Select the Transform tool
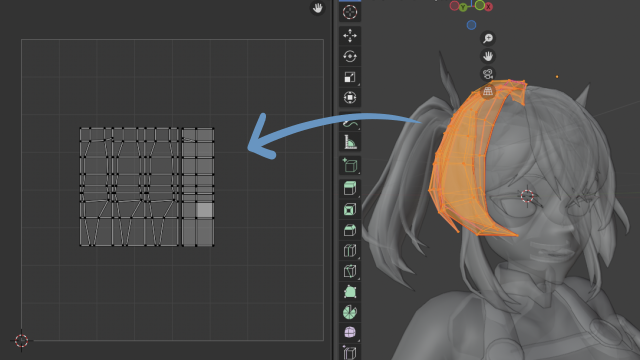 (350, 98)
